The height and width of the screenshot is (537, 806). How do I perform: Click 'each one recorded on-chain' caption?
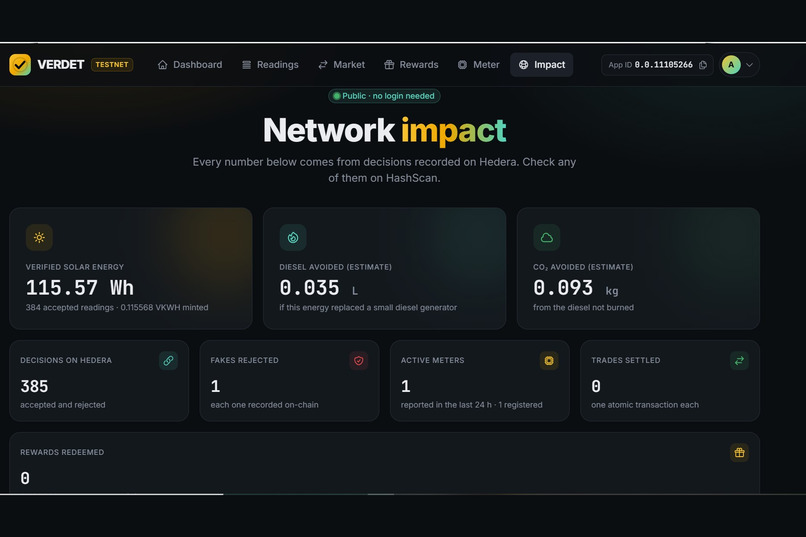click(264, 405)
